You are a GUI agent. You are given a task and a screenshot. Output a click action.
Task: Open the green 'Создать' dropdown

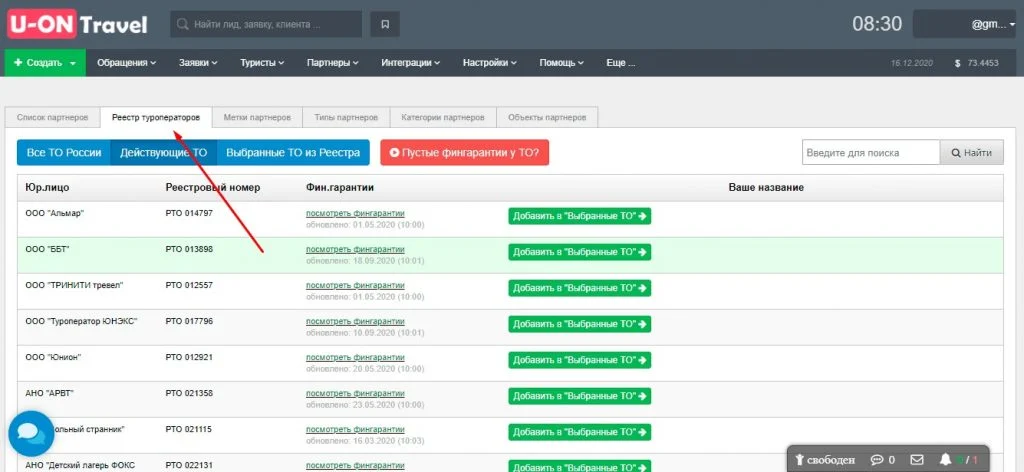pyautogui.click(x=45, y=63)
